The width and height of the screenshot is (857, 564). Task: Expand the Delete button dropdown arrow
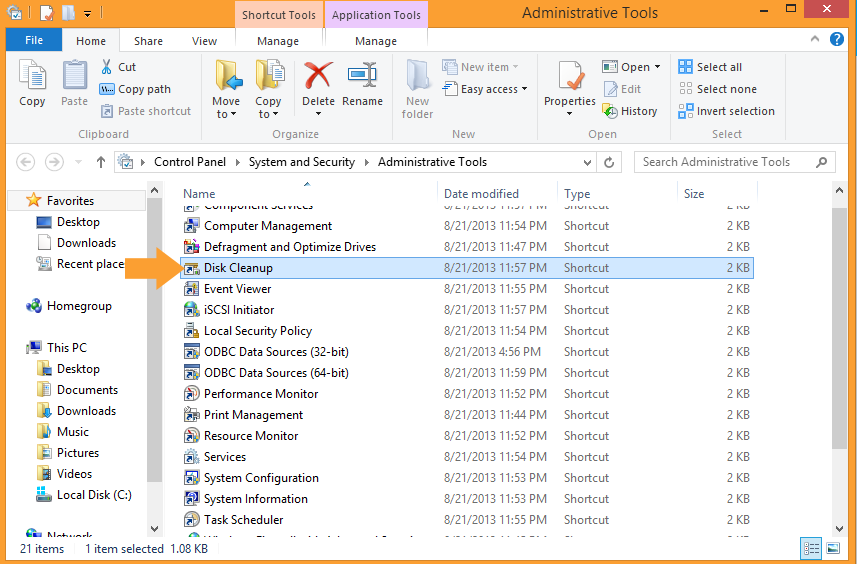318,114
